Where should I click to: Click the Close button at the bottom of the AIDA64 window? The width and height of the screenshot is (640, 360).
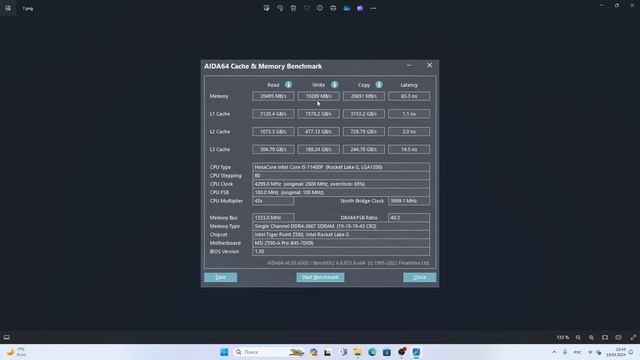pyautogui.click(x=420, y=277)
